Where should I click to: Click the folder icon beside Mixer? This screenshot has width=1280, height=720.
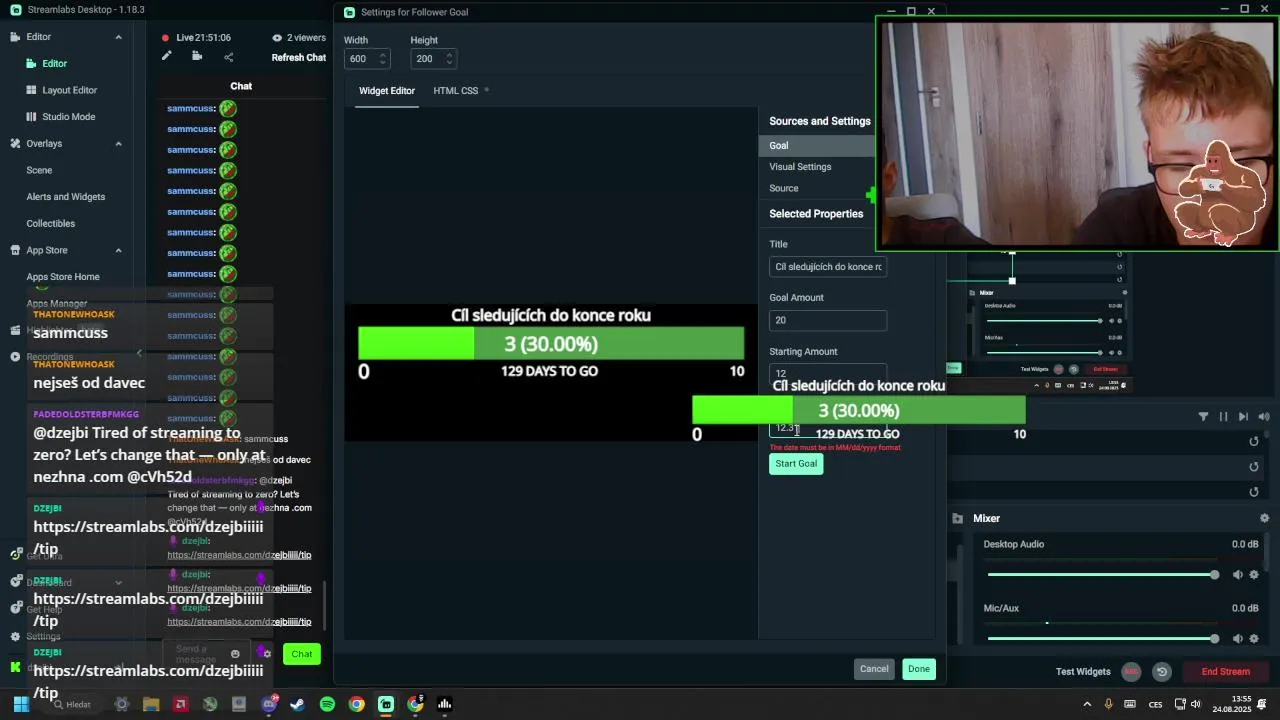pyautogui.click(x=957, y=518)
